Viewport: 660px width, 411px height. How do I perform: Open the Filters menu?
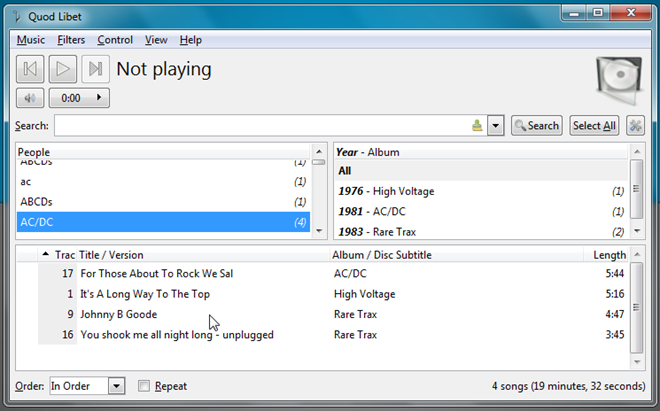click(71, 40)
